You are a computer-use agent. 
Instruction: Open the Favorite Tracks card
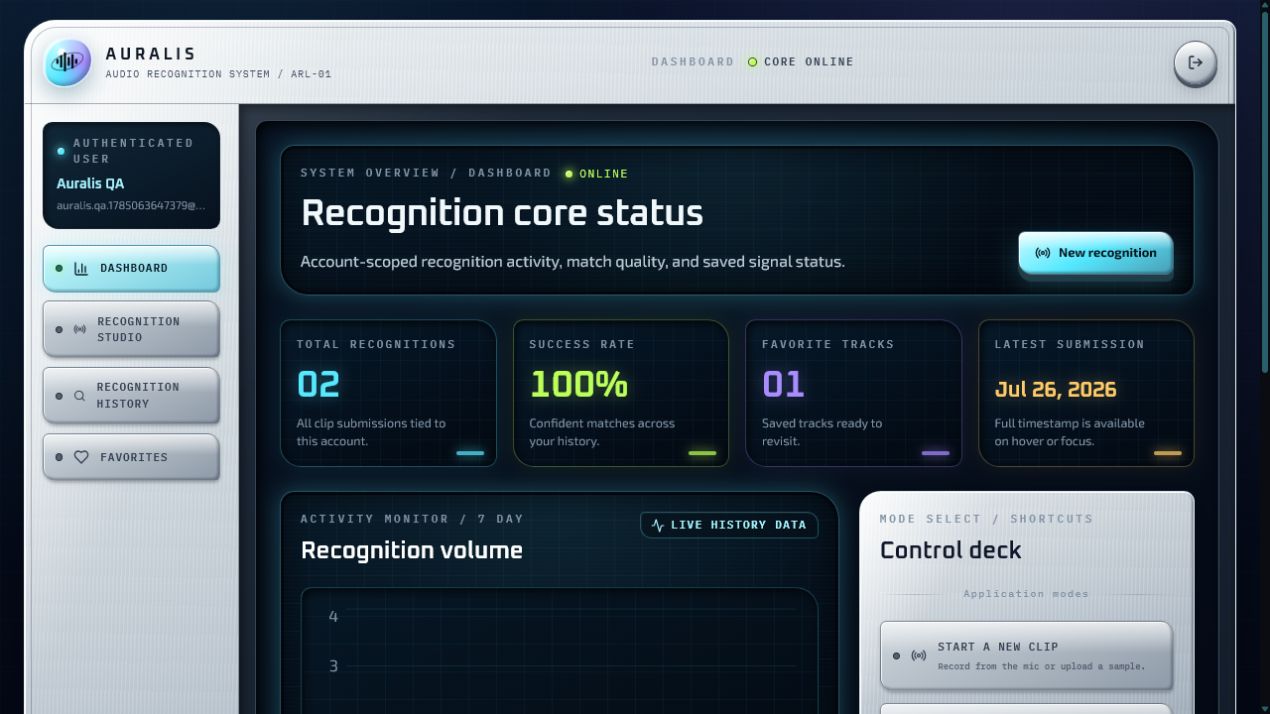853,393
